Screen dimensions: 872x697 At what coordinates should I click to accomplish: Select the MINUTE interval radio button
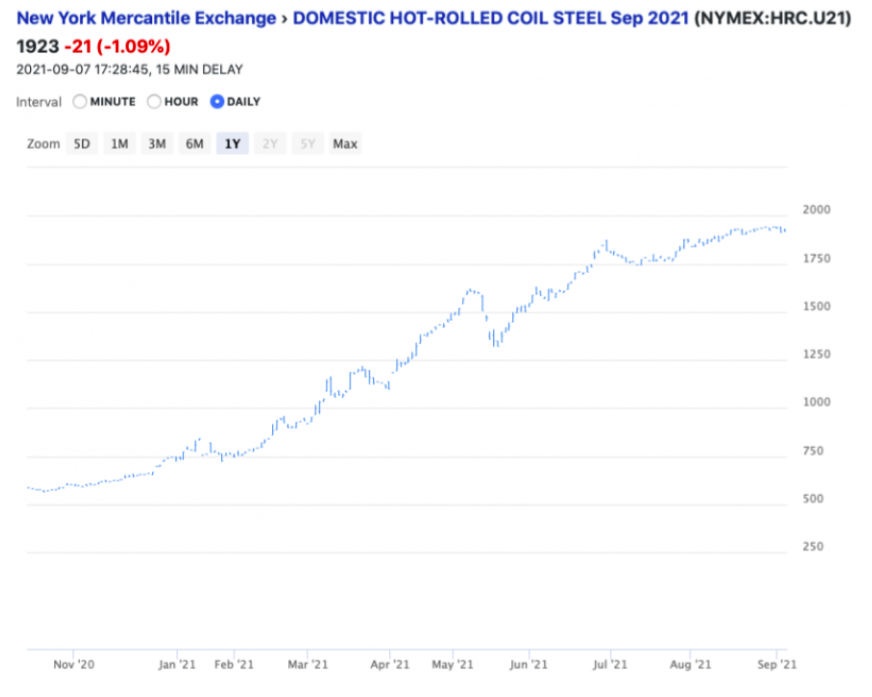pyautogui.click(x=81, y=102)
